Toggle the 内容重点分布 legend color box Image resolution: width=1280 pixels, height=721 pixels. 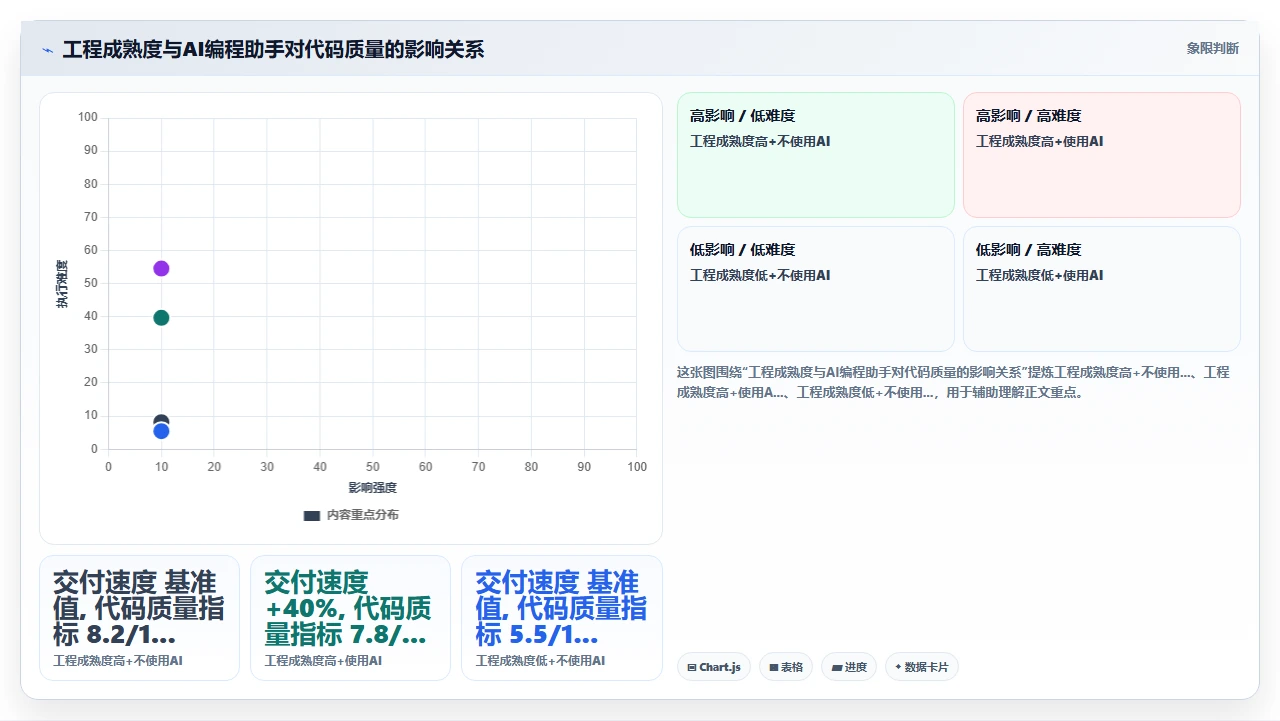click(312, 515)
